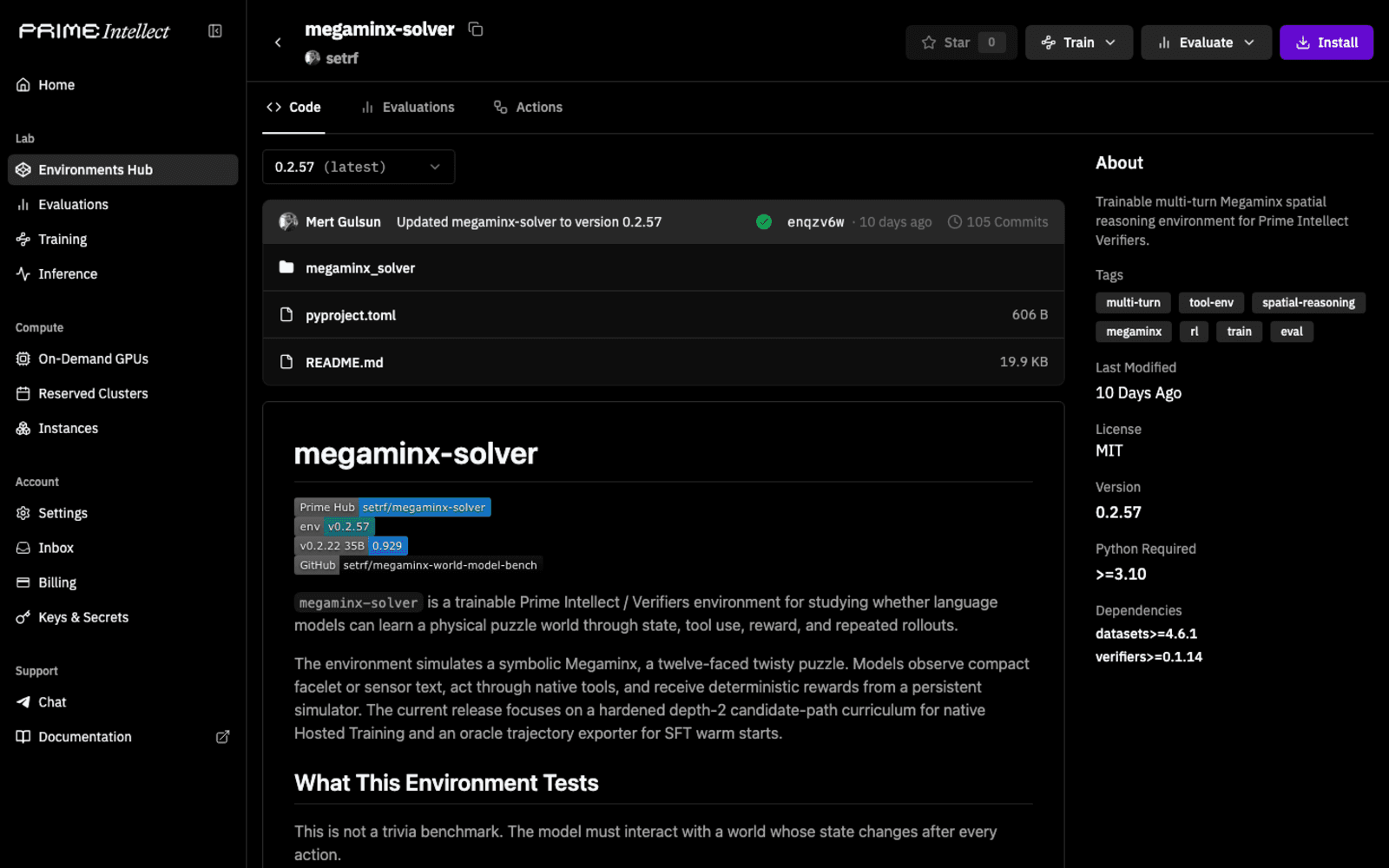Click the '>=3.10' Python requirement
This screenshot has width=1389, height=868.
1121,574
